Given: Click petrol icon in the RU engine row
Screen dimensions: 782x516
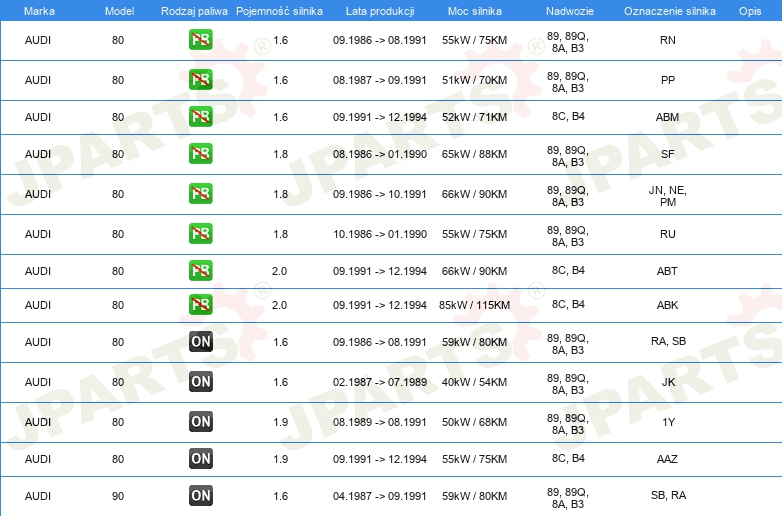Looking at the screenshot, I should coord(200,233).
